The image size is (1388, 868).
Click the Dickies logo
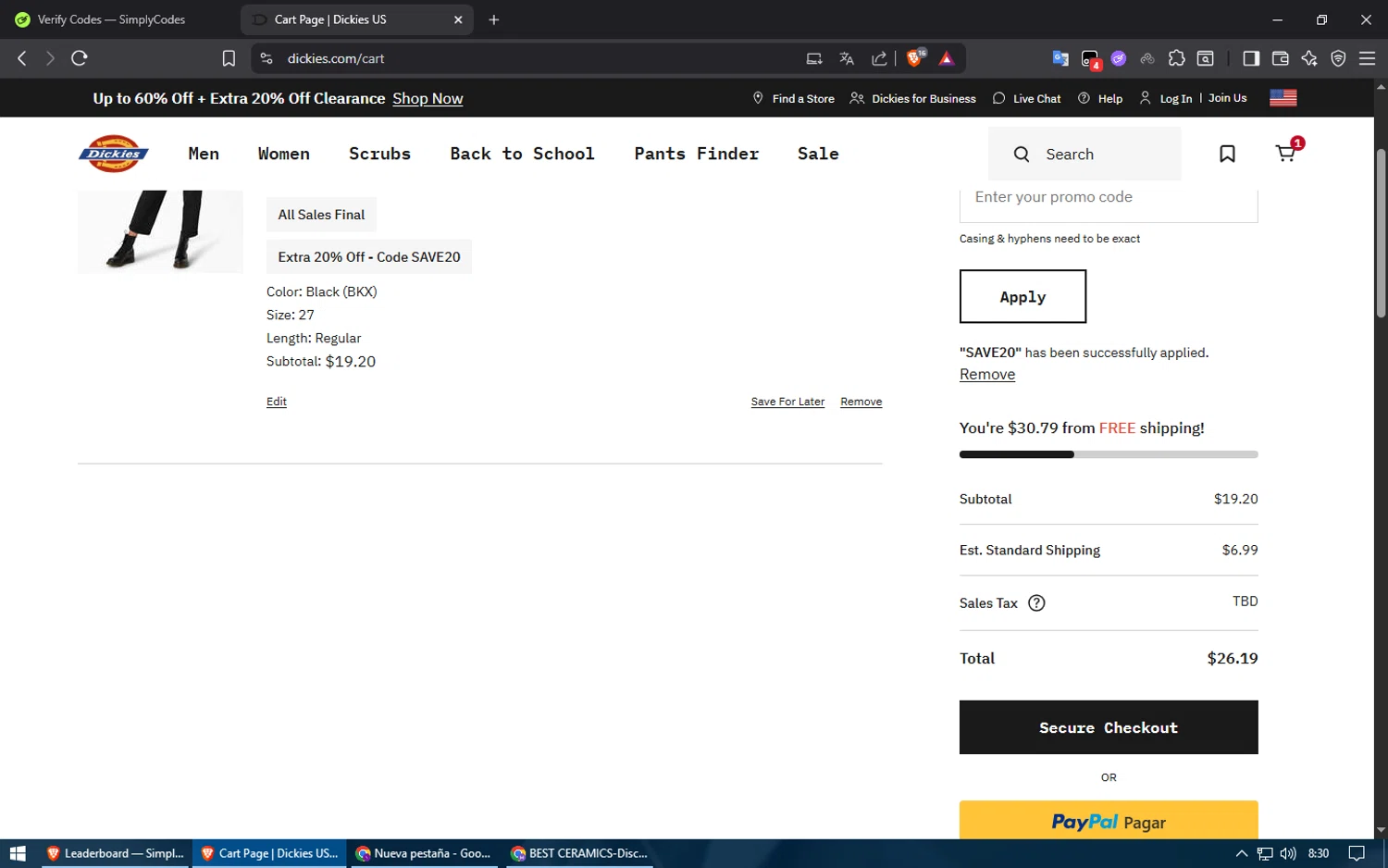point(114,154)
